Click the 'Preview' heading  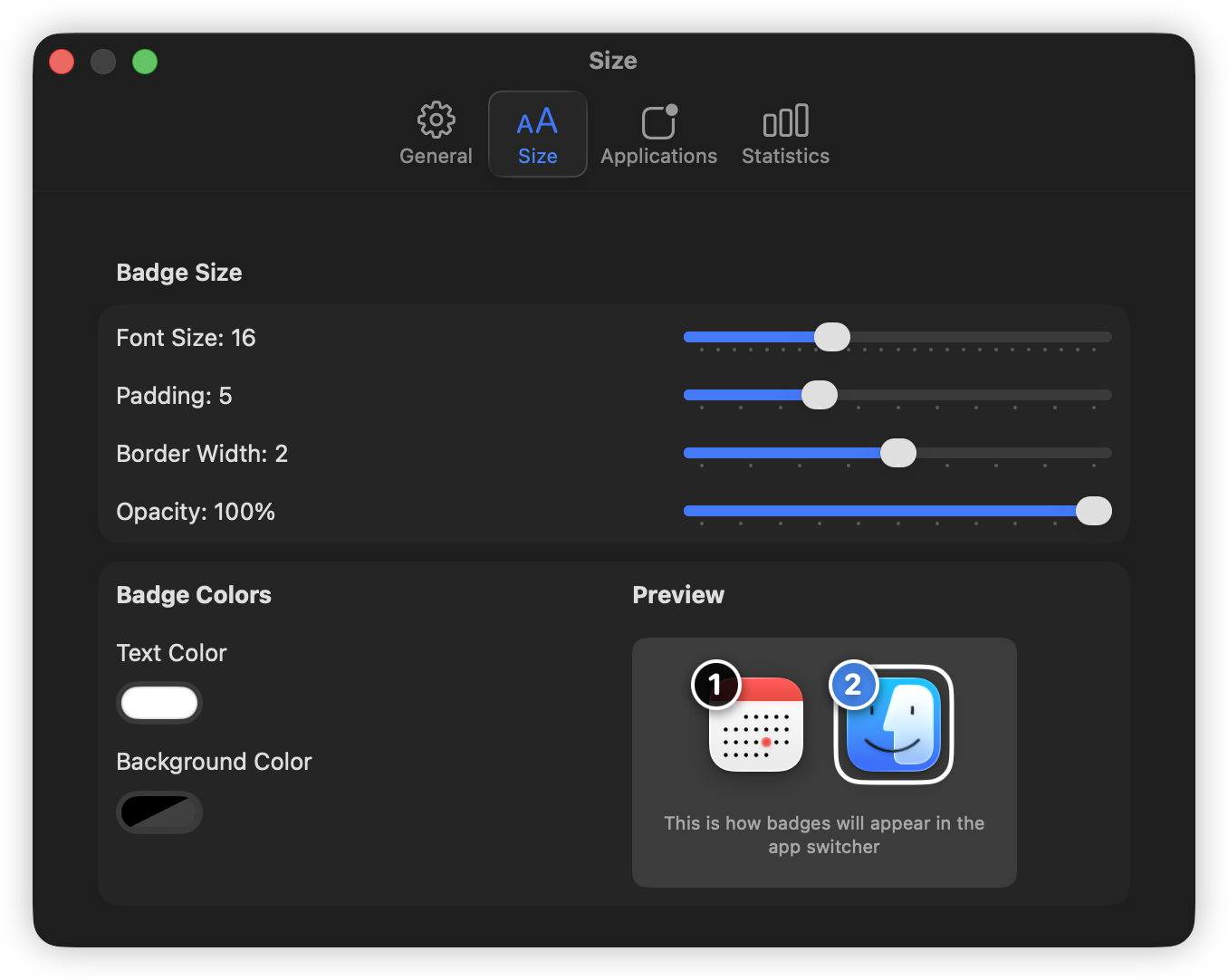[678, 595]
